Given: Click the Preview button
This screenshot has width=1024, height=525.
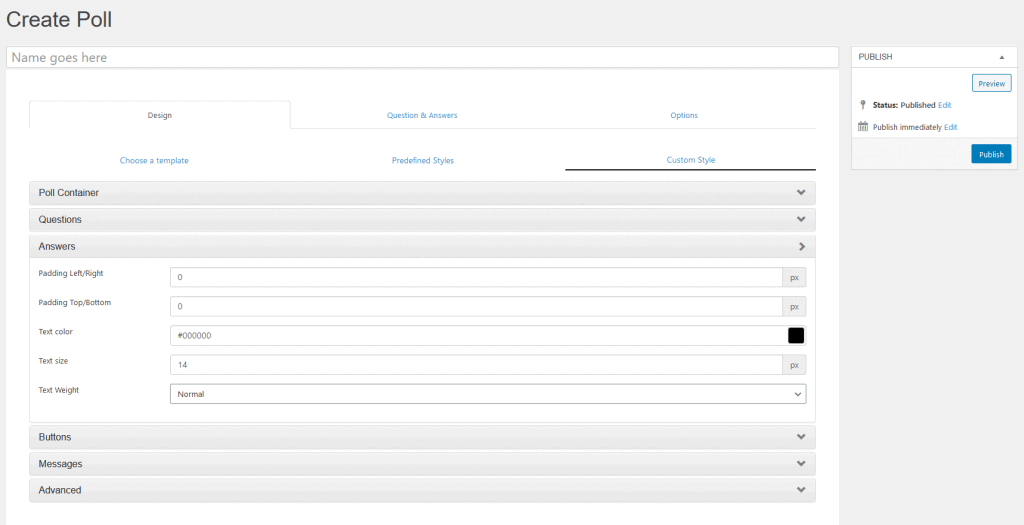Looking at the screenshot, I should click(x=991, y=83).
